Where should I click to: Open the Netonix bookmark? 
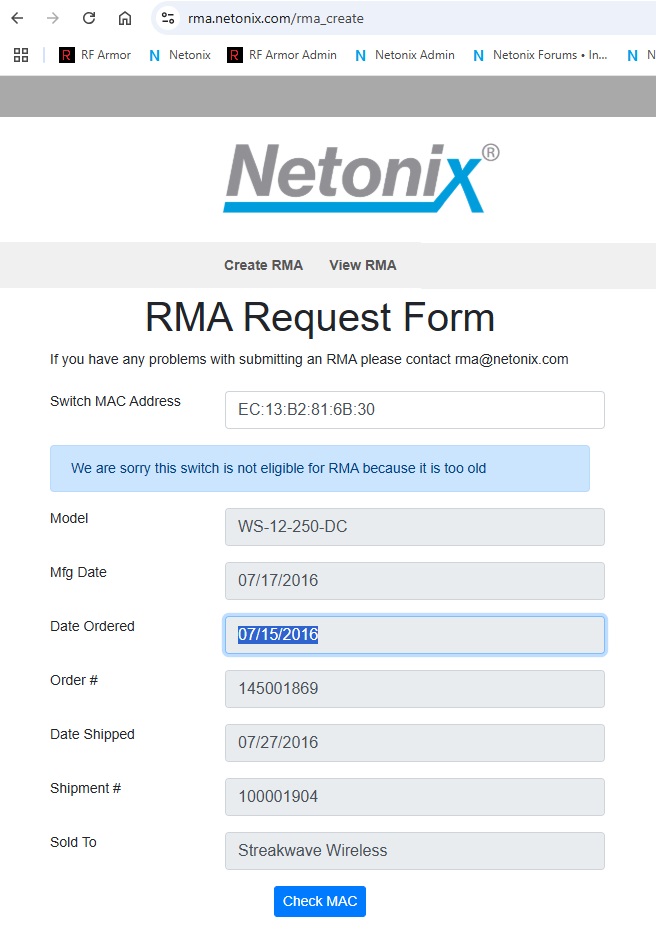pos(180,55)
